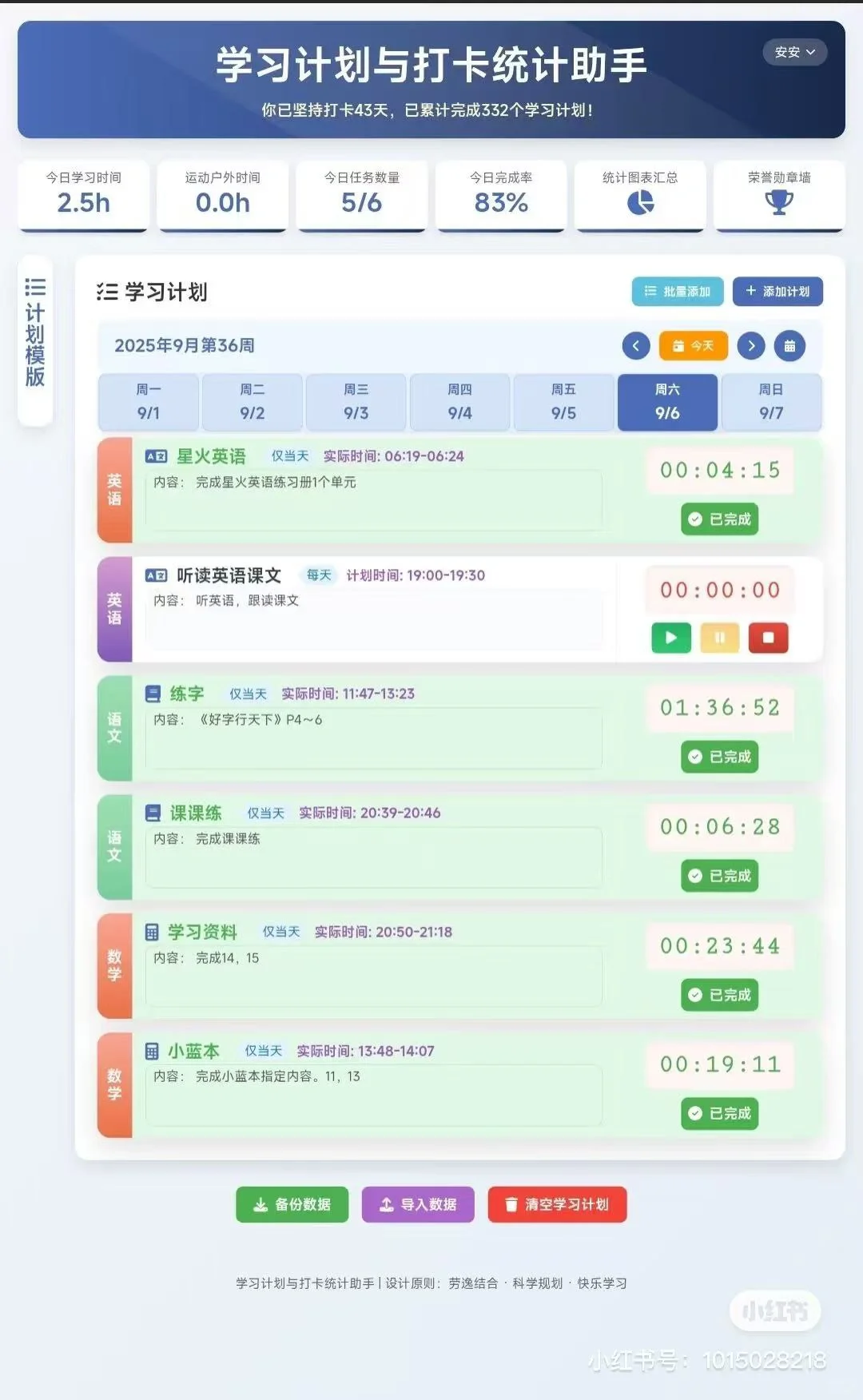Click 已完成 on 小蓝本 task
Screen dimensions: 863x1400
720,1113
